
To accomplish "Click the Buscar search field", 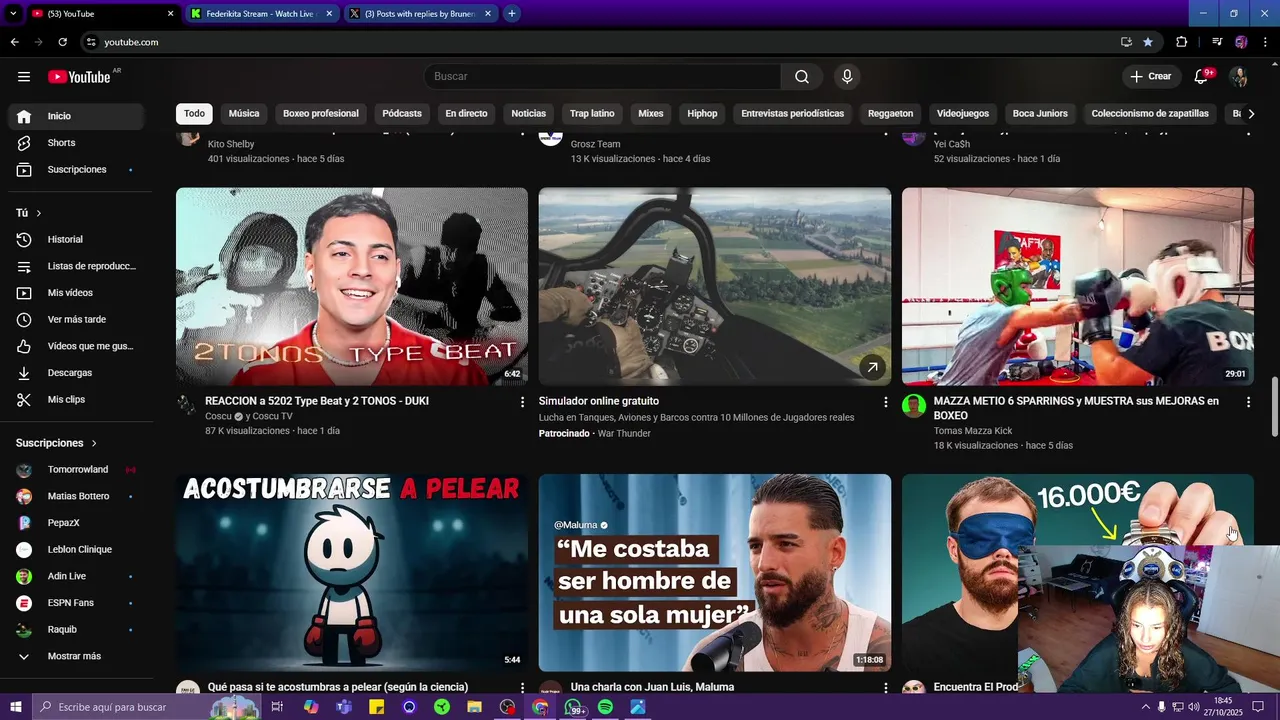I will click(602, 77).
